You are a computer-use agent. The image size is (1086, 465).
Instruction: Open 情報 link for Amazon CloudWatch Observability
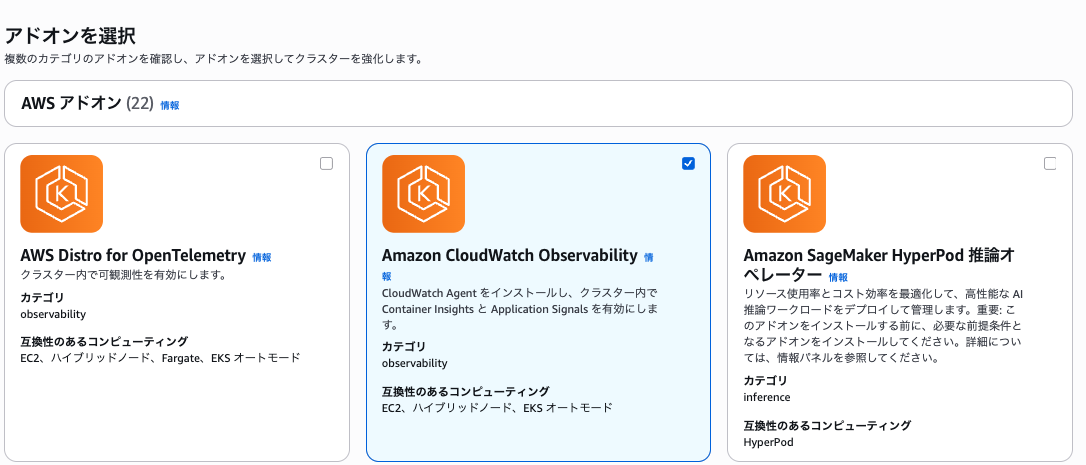(x=648, y=257)
